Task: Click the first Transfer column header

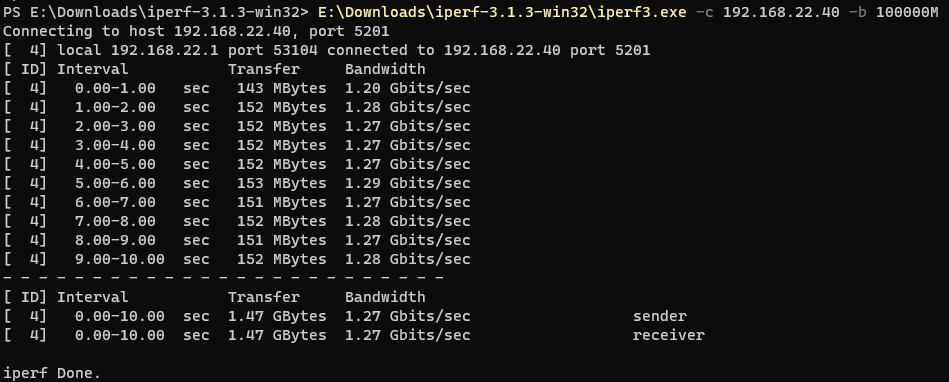Action: [263, 69]
